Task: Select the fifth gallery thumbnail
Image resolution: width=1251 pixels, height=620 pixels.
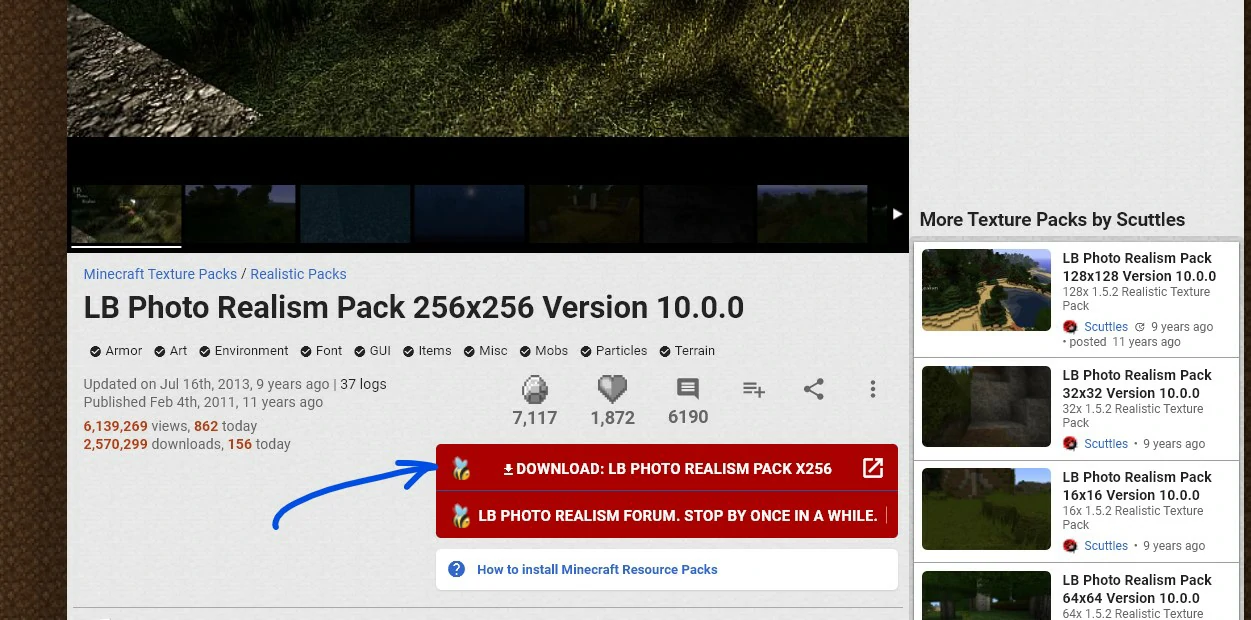Action: click(x=584, y=214)
